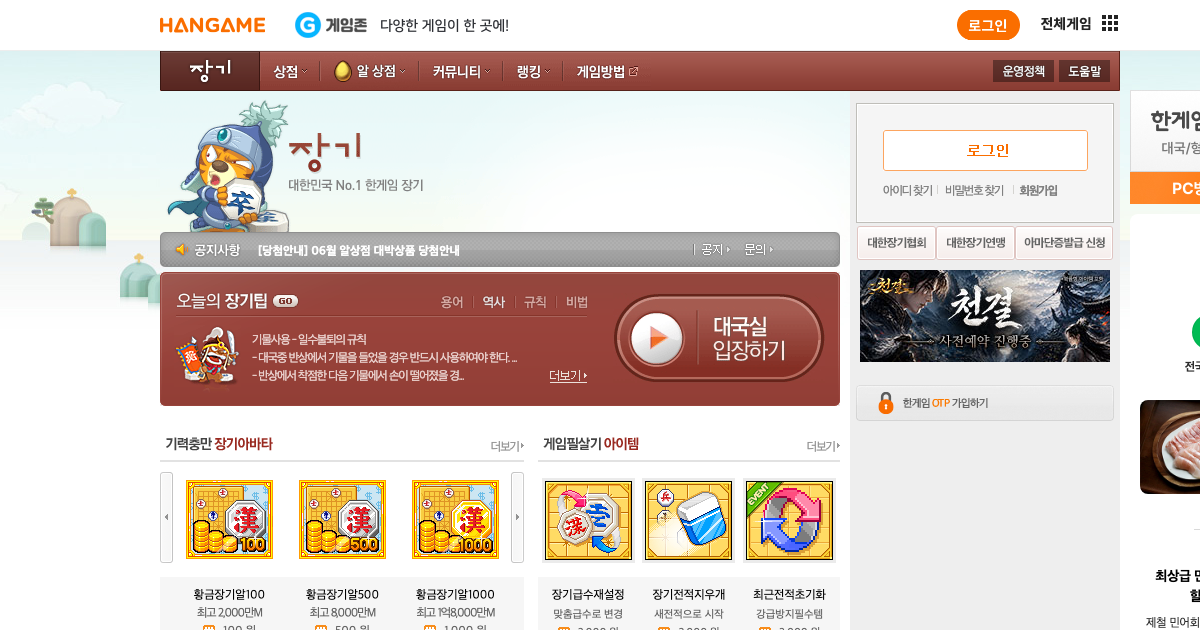
Task: Click the 황금장기알100 item name
Action: coord(229,594)
